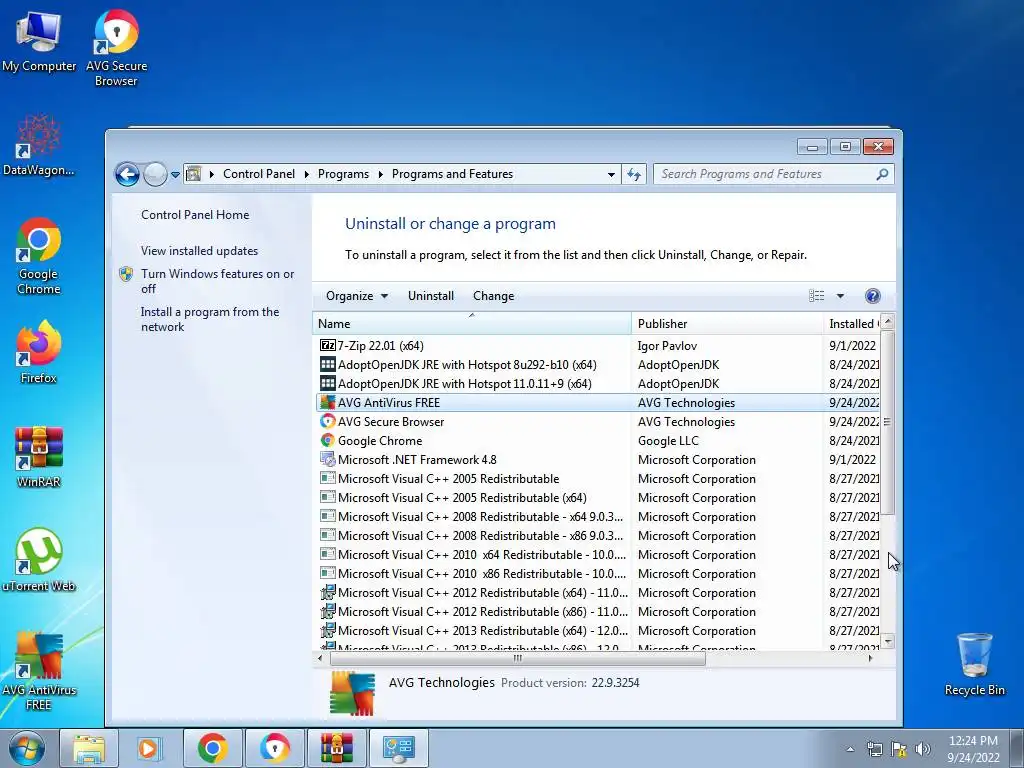Select Visual C++ 2005 Redistributable (x64) row

(598, 497)
